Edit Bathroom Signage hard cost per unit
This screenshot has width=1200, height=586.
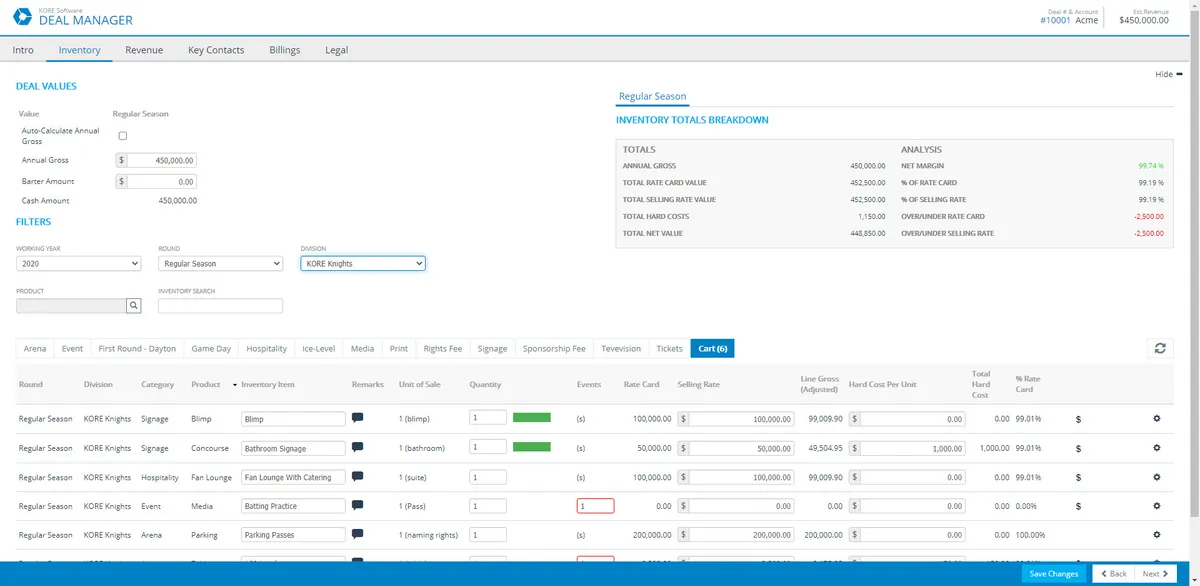tap(913, 449)
